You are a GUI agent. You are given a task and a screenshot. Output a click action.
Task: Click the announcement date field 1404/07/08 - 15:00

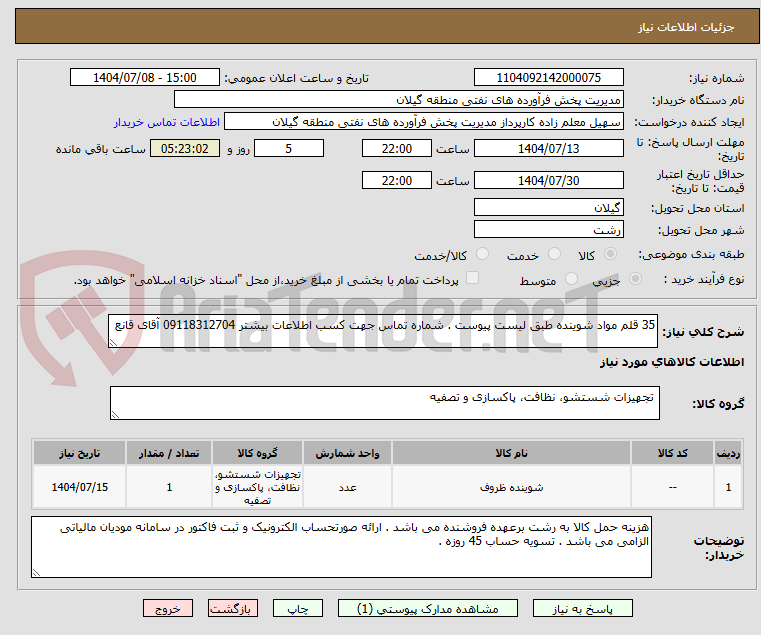145,78
